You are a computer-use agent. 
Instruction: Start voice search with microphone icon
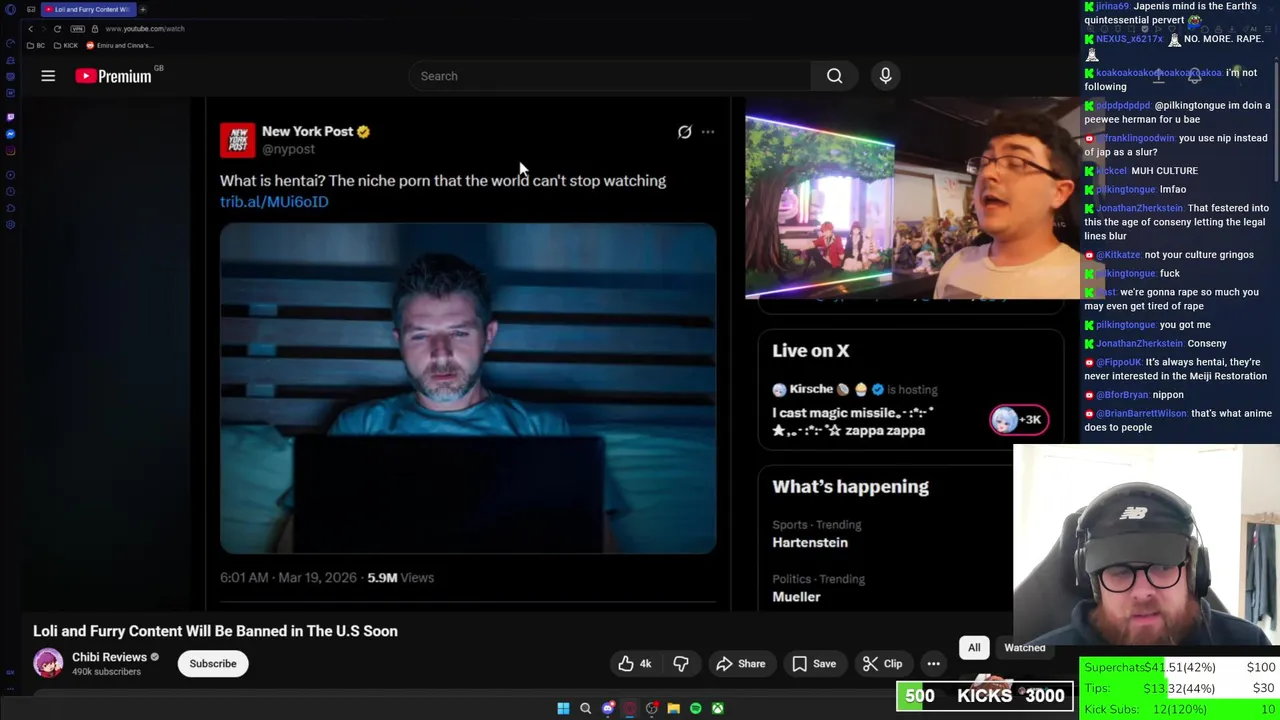[885, 76]
